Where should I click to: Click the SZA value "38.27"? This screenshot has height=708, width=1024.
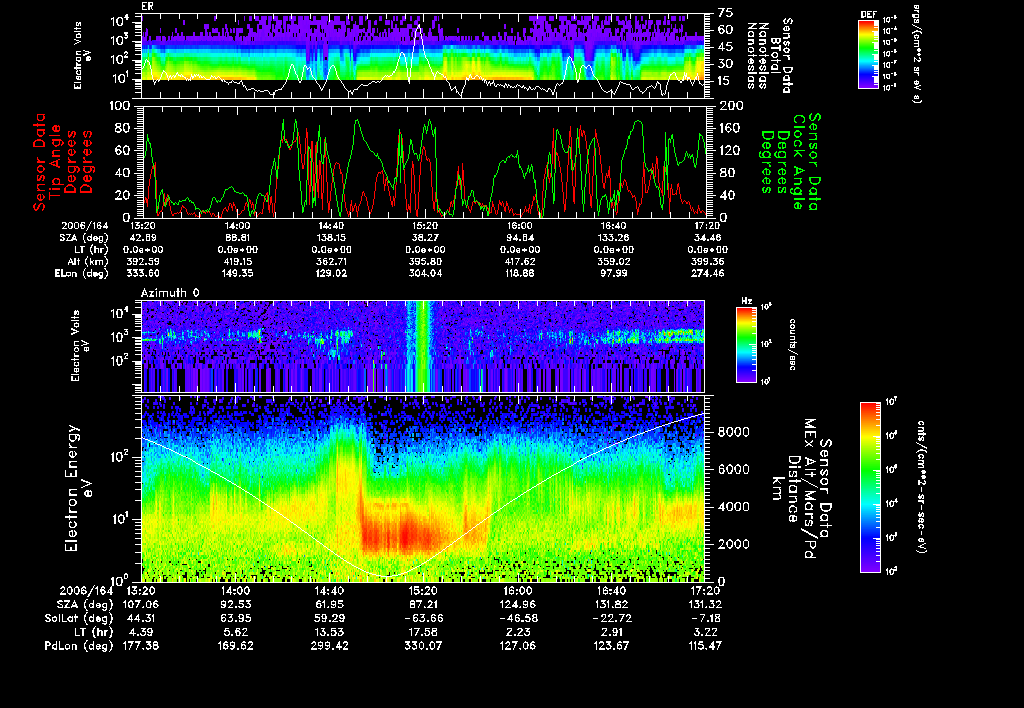click(425, 238)
